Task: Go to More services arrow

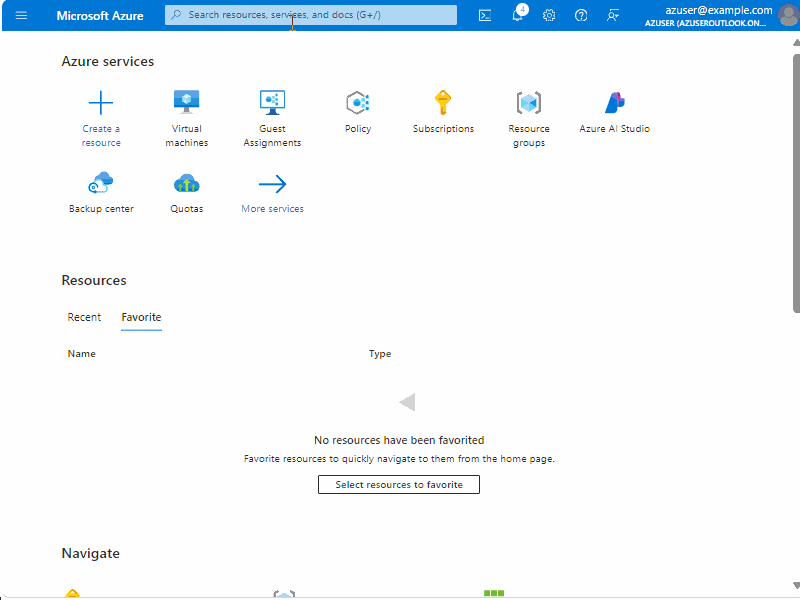Action: 272,192
